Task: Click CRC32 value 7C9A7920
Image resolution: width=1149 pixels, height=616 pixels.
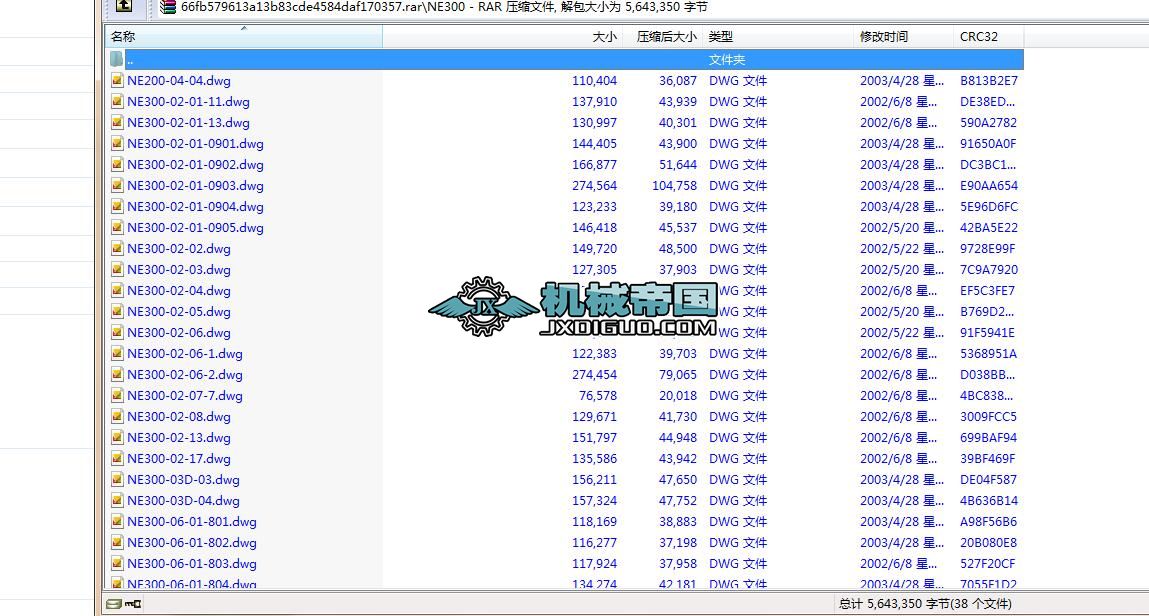Action: 989,270
